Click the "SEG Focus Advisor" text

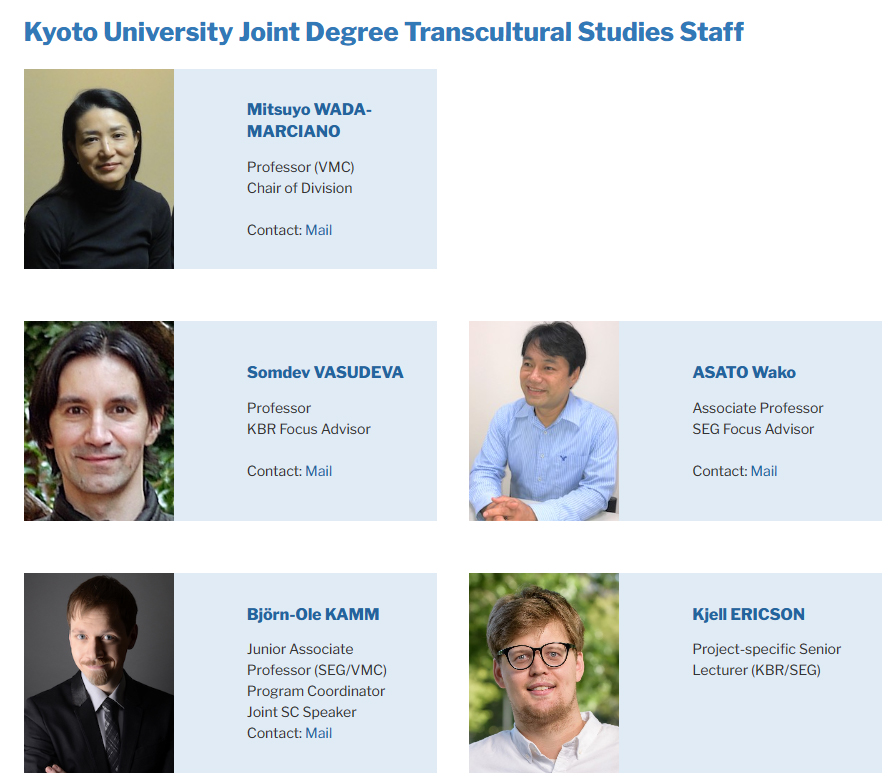point(753,429)
